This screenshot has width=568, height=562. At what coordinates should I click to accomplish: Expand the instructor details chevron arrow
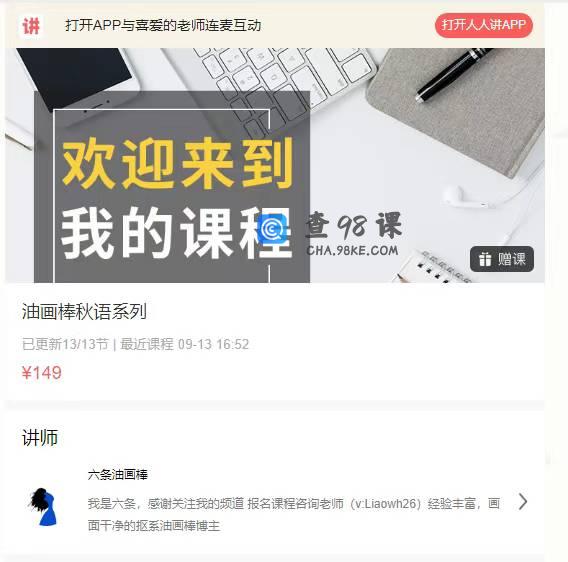pos(522,502)
